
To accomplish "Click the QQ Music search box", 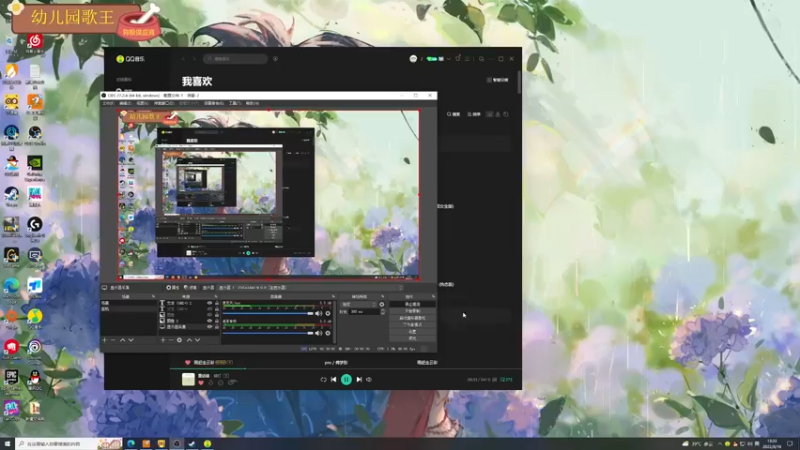I will click(x=236, y=59).
